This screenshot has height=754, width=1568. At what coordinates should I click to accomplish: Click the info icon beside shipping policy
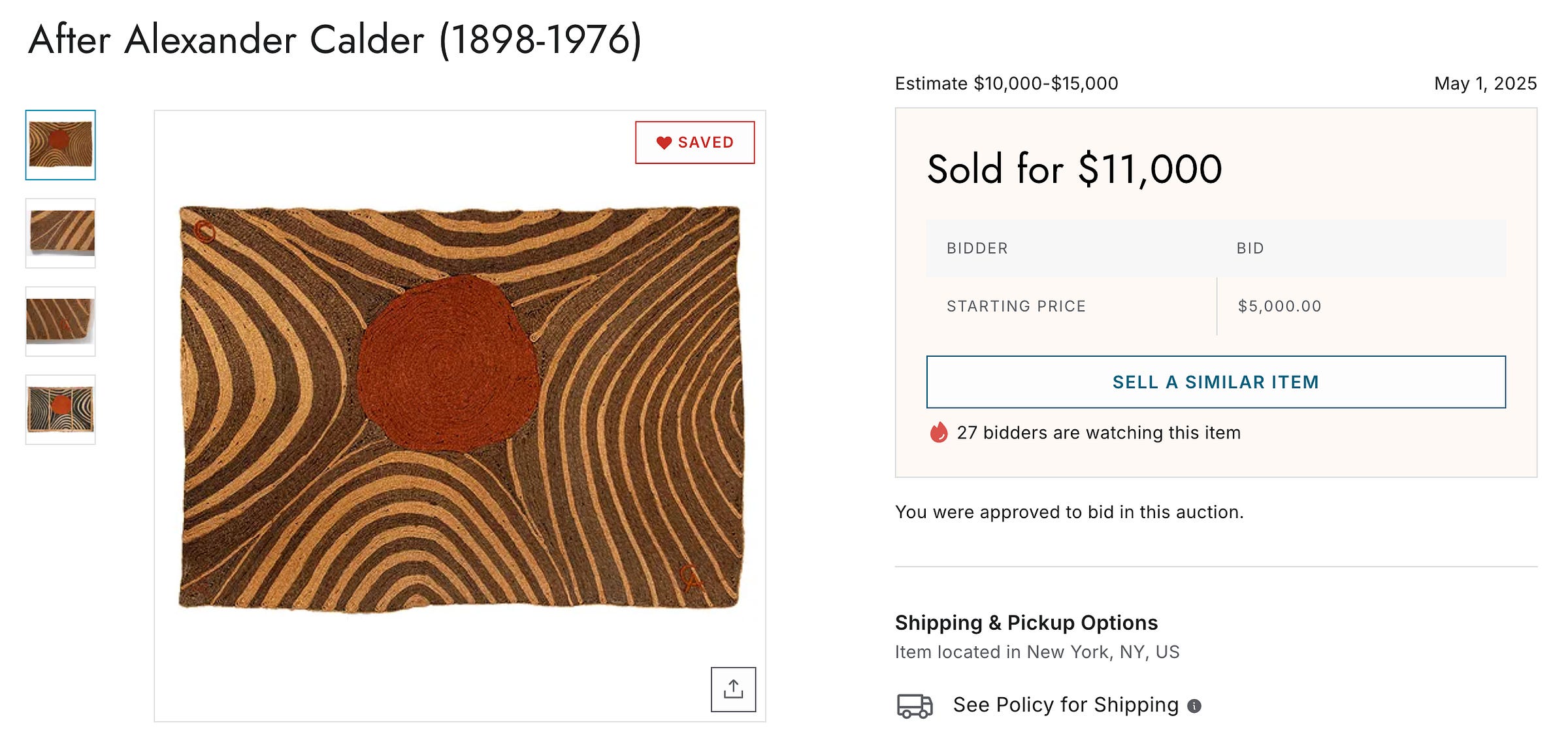pos(1194,706)
